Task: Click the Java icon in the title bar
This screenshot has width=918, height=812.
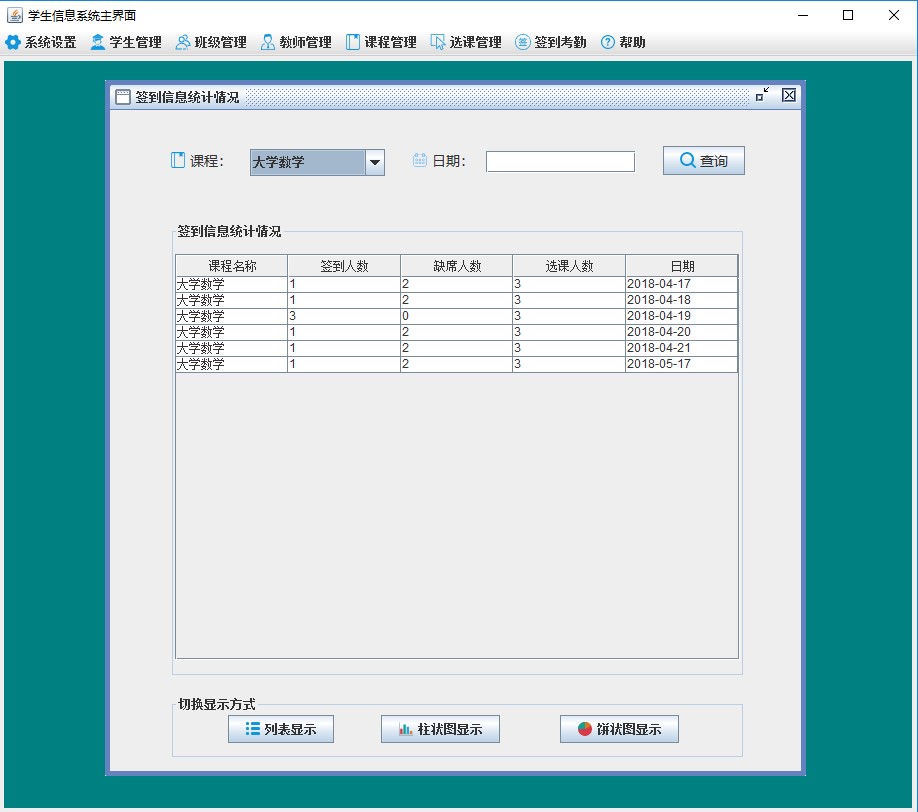Action: pyautogui.click(x=15, y=15)
